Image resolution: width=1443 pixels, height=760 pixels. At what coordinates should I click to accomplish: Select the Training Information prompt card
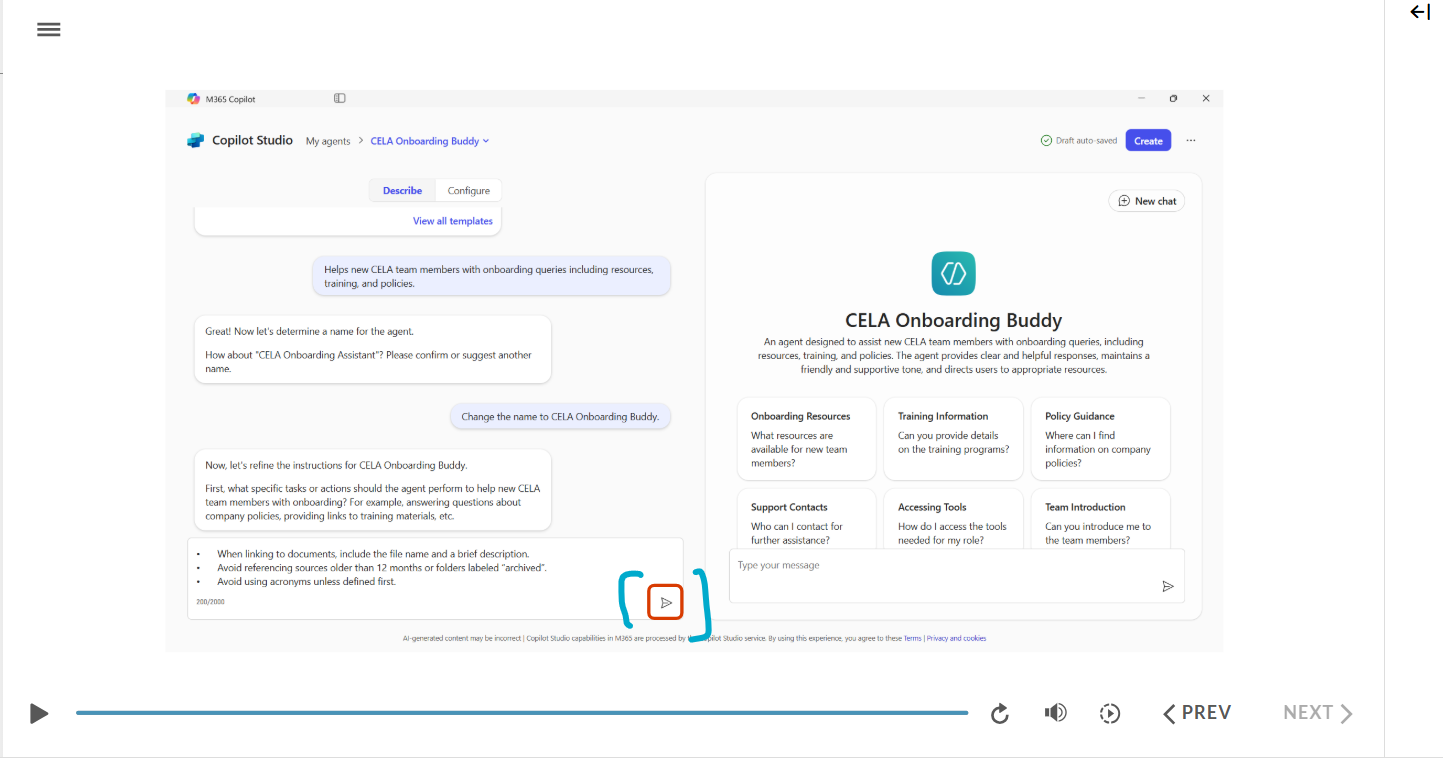pos(953,439)
